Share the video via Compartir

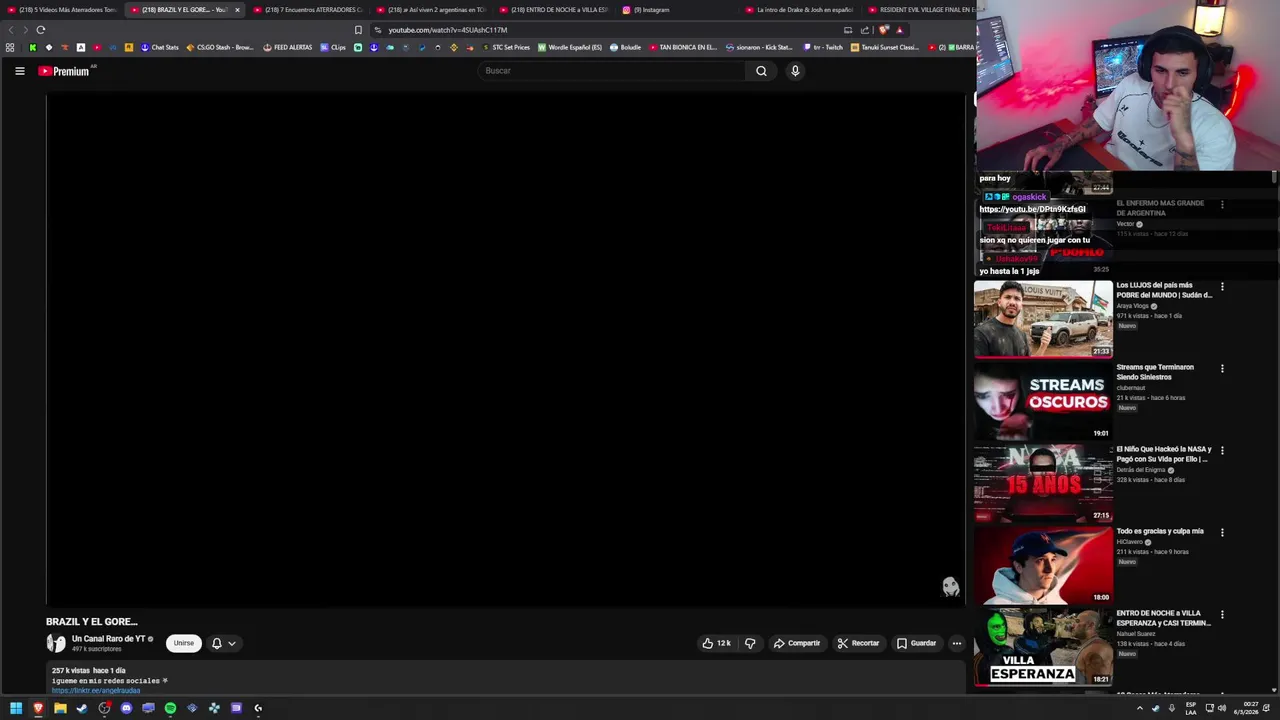(x=797, y=643)
